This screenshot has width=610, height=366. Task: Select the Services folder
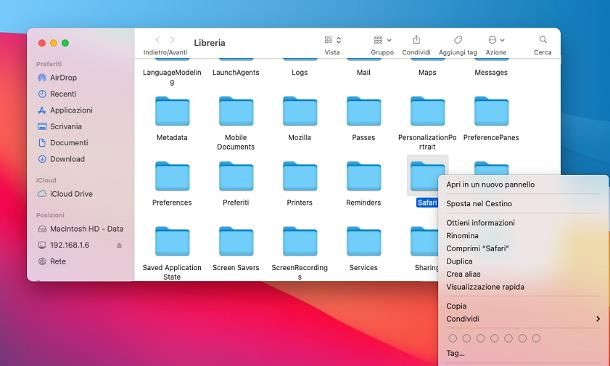pos(363,241)
